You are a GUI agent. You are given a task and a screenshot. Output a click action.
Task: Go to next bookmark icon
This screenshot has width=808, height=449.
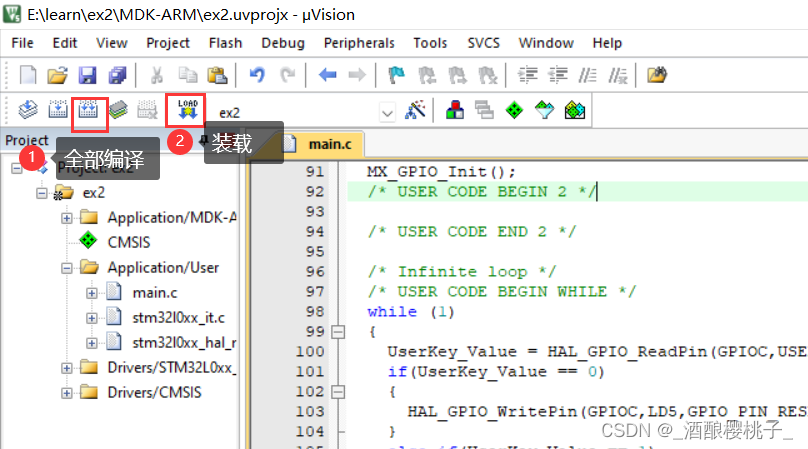tap(457, 75)
